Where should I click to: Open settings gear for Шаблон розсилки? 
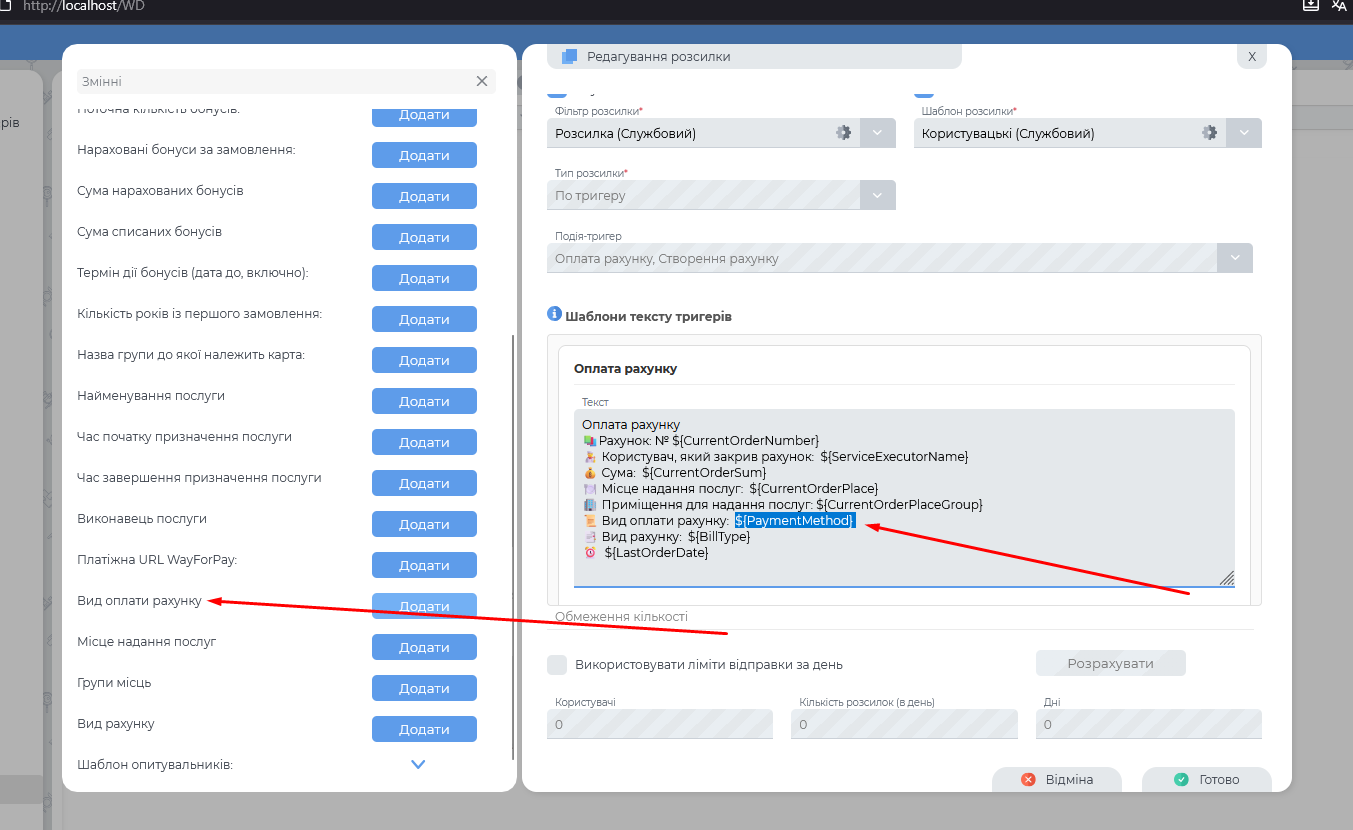[x=1209, y=133]
